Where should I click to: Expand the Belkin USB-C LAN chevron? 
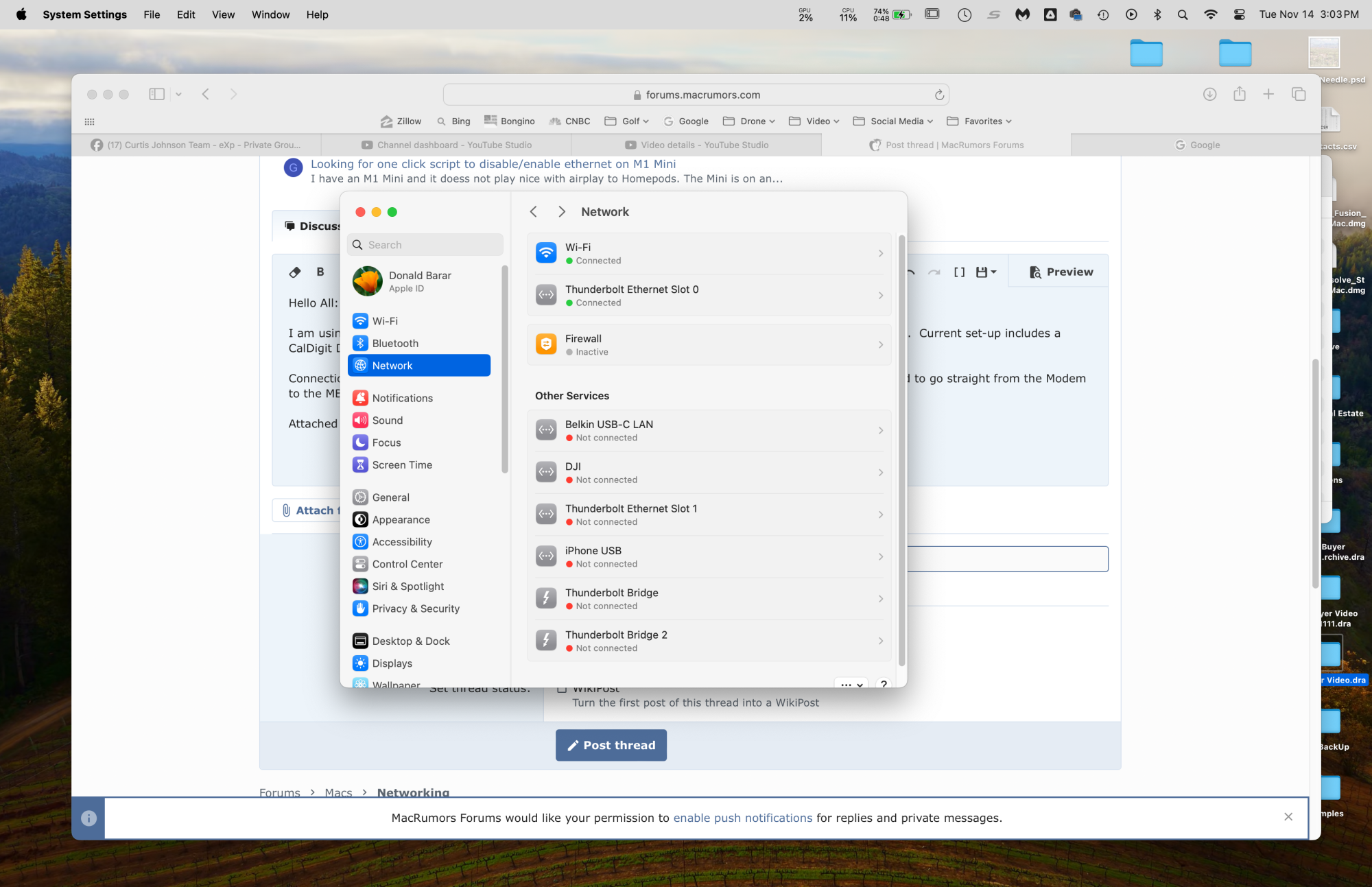pos(880,431)
